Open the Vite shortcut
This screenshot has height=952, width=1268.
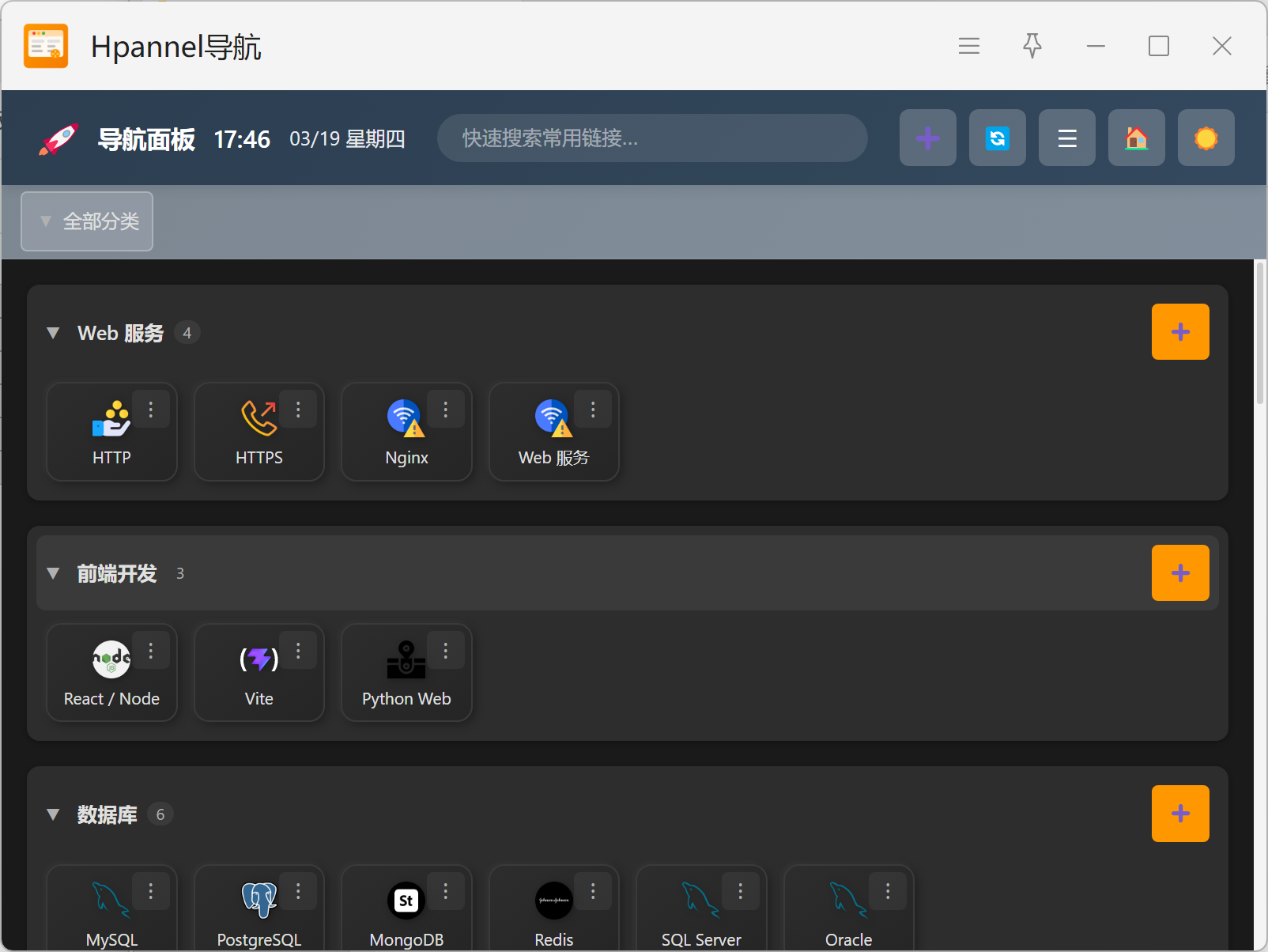pyautogui.click(x=259, y=674)
